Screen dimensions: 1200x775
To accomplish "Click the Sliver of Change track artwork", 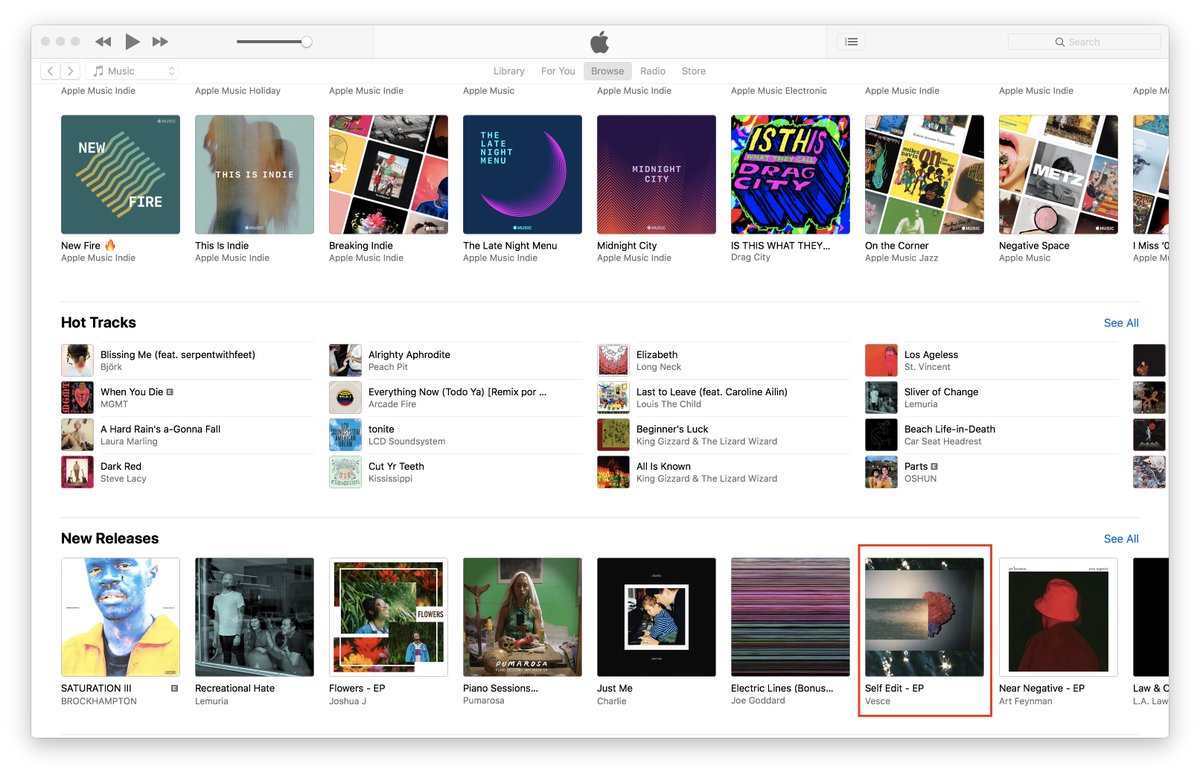I will (x=881, y=397).
